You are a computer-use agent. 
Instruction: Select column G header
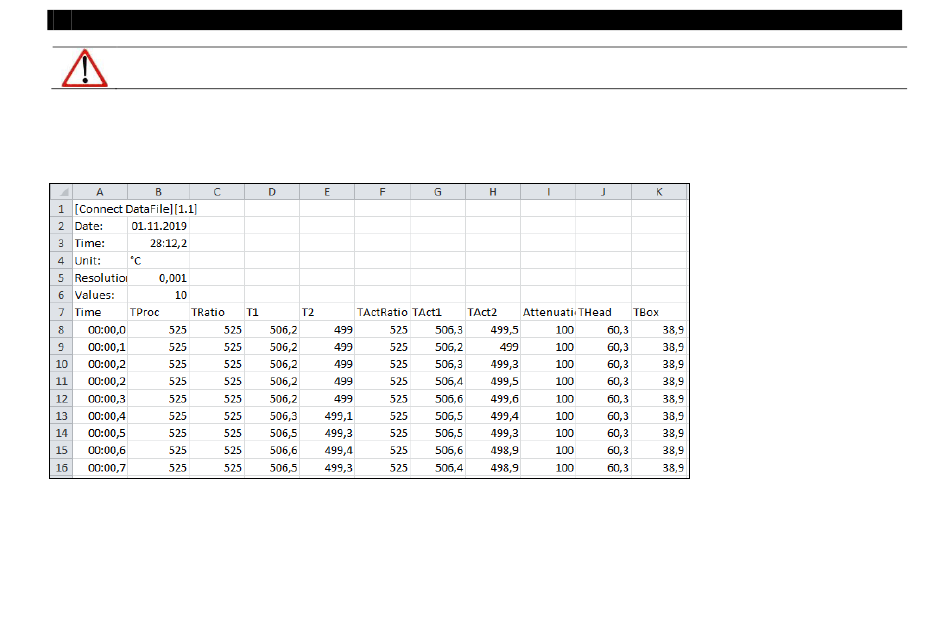pyautogui.click(x=438, y=192)
